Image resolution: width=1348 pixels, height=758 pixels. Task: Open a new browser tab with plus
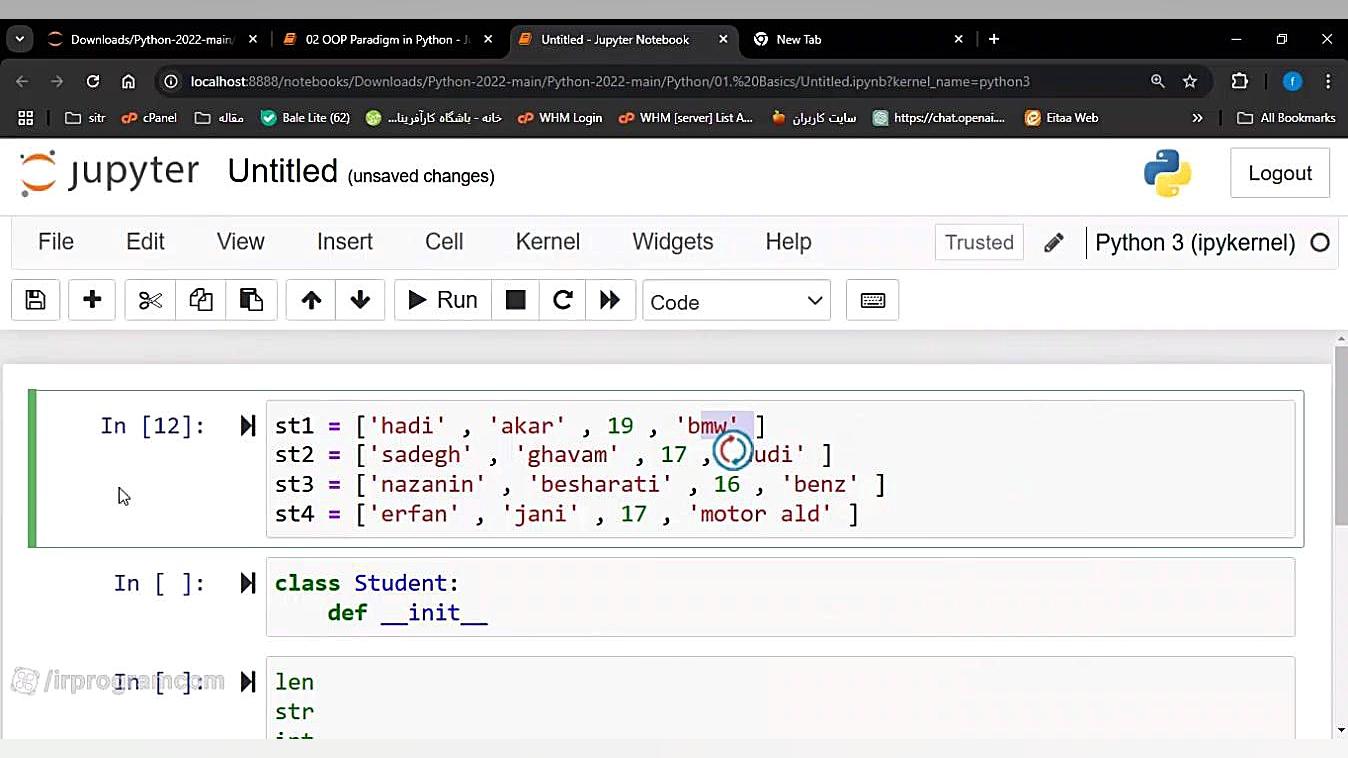(994, 39)
